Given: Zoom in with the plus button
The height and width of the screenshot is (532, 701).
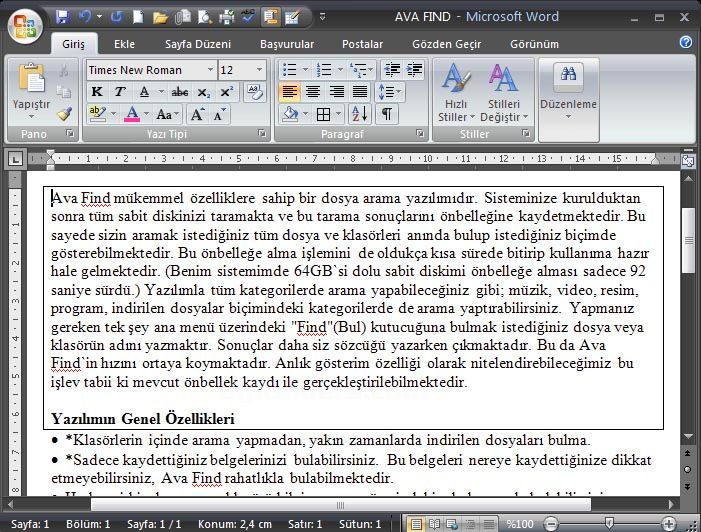Looking at the screenshot, I should point(669,524).
